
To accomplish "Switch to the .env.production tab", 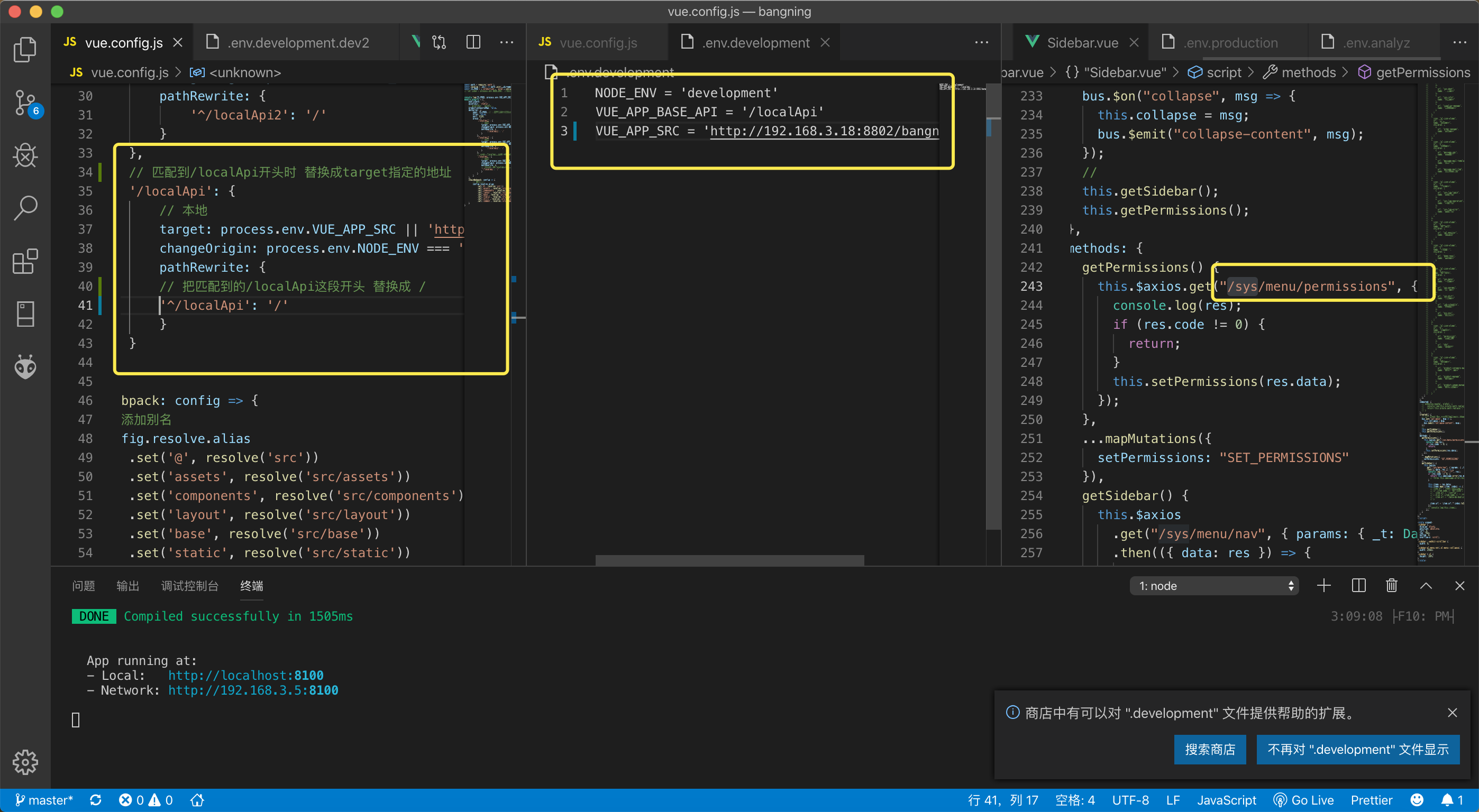I will click(x=1228, y=42).
